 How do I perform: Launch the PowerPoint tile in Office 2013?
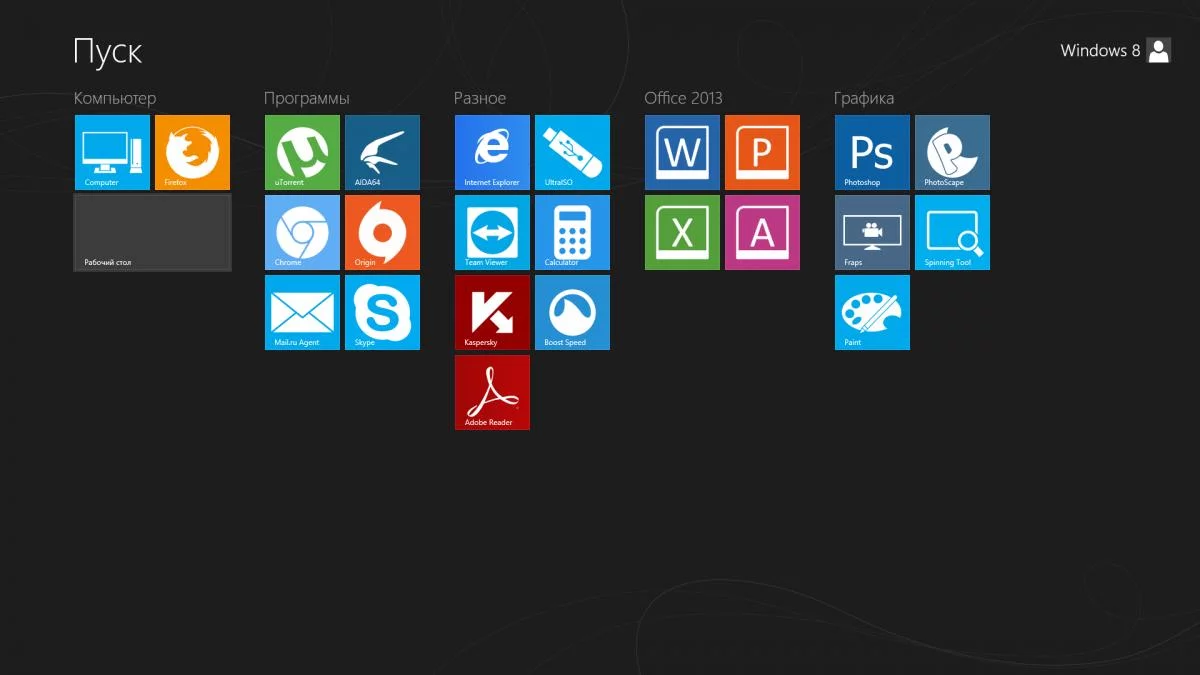(762, 152)
